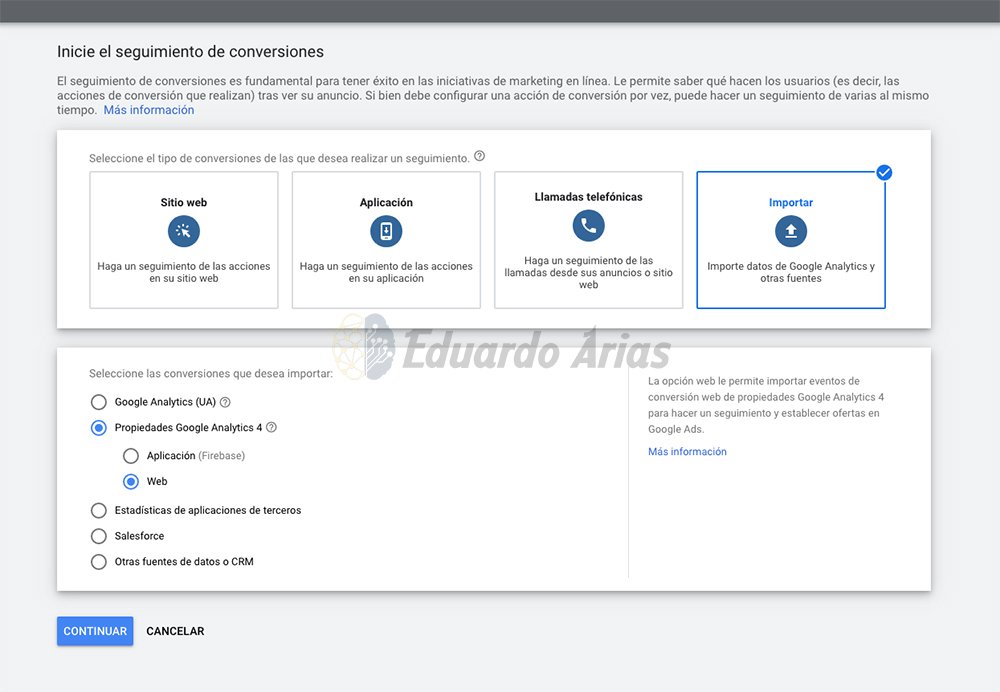Select Otras fuentes de datos o CRM radio
The height and width of the screenshot is (692, 1000).
(98, 562)
